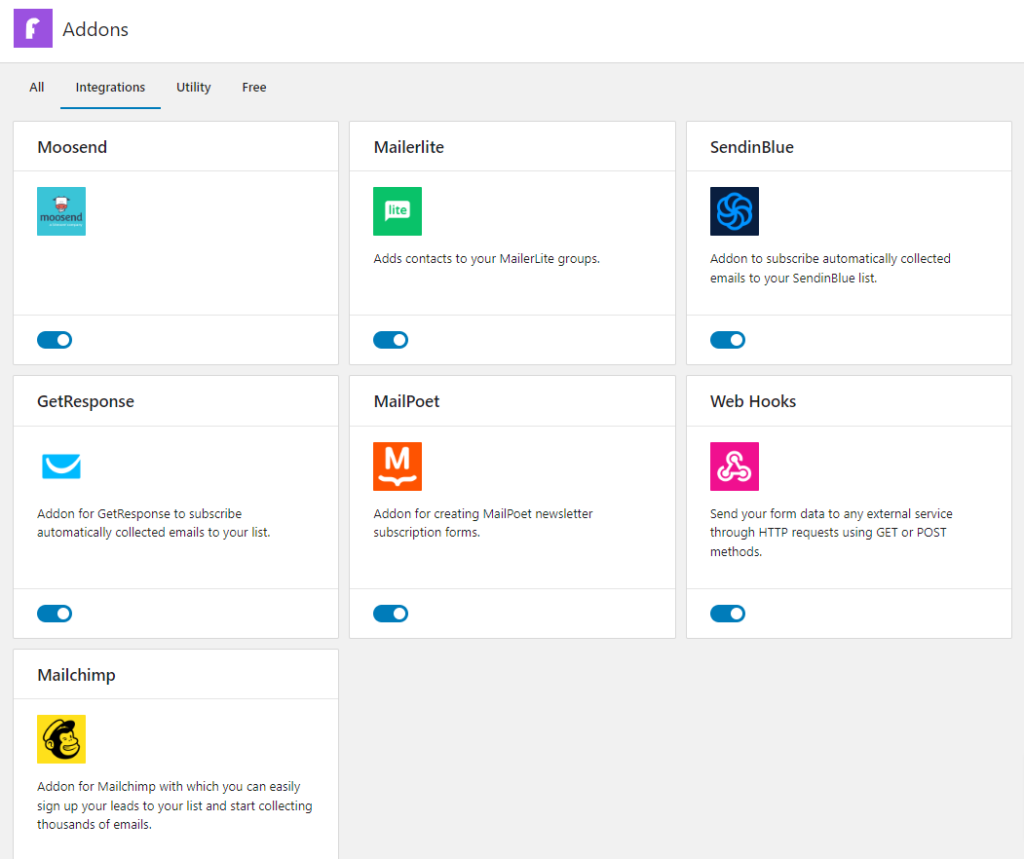Click the purple Forminator logo icon
Screen dimensions: 1024x859
point(33,29)
